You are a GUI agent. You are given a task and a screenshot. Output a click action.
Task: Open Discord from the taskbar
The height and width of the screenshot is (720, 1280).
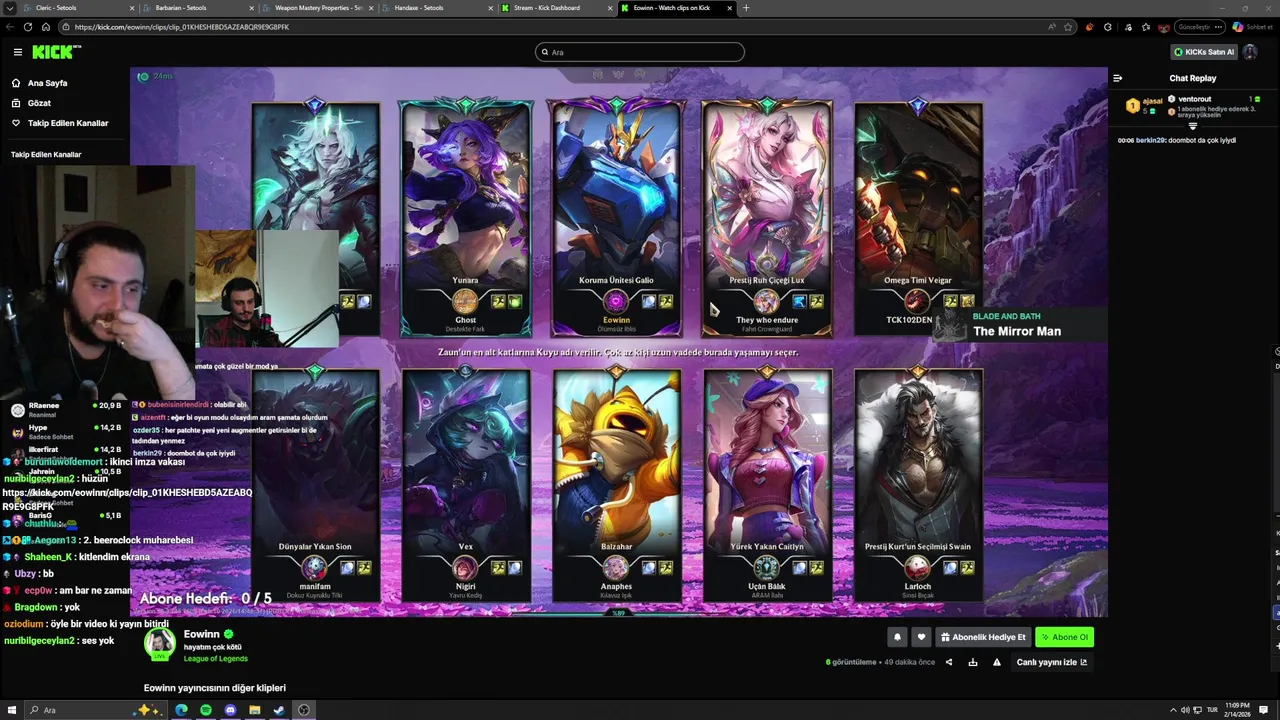(230, 710)
